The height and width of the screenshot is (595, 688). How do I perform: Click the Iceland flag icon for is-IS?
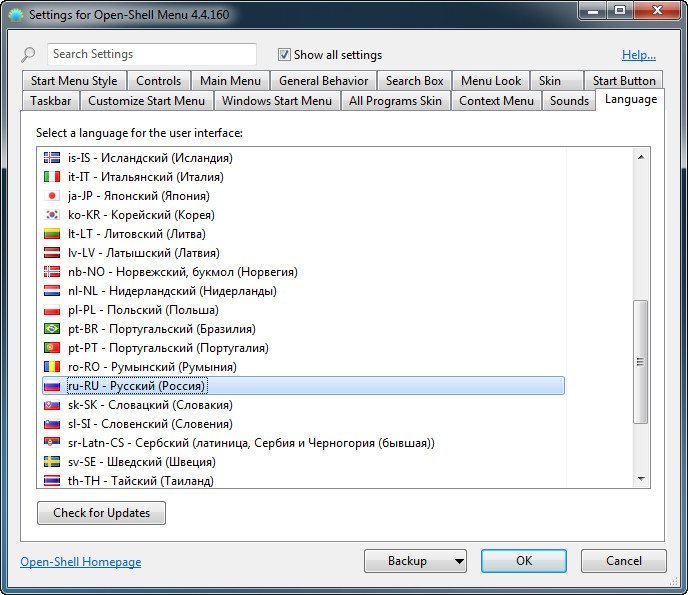tap(52, 158)
